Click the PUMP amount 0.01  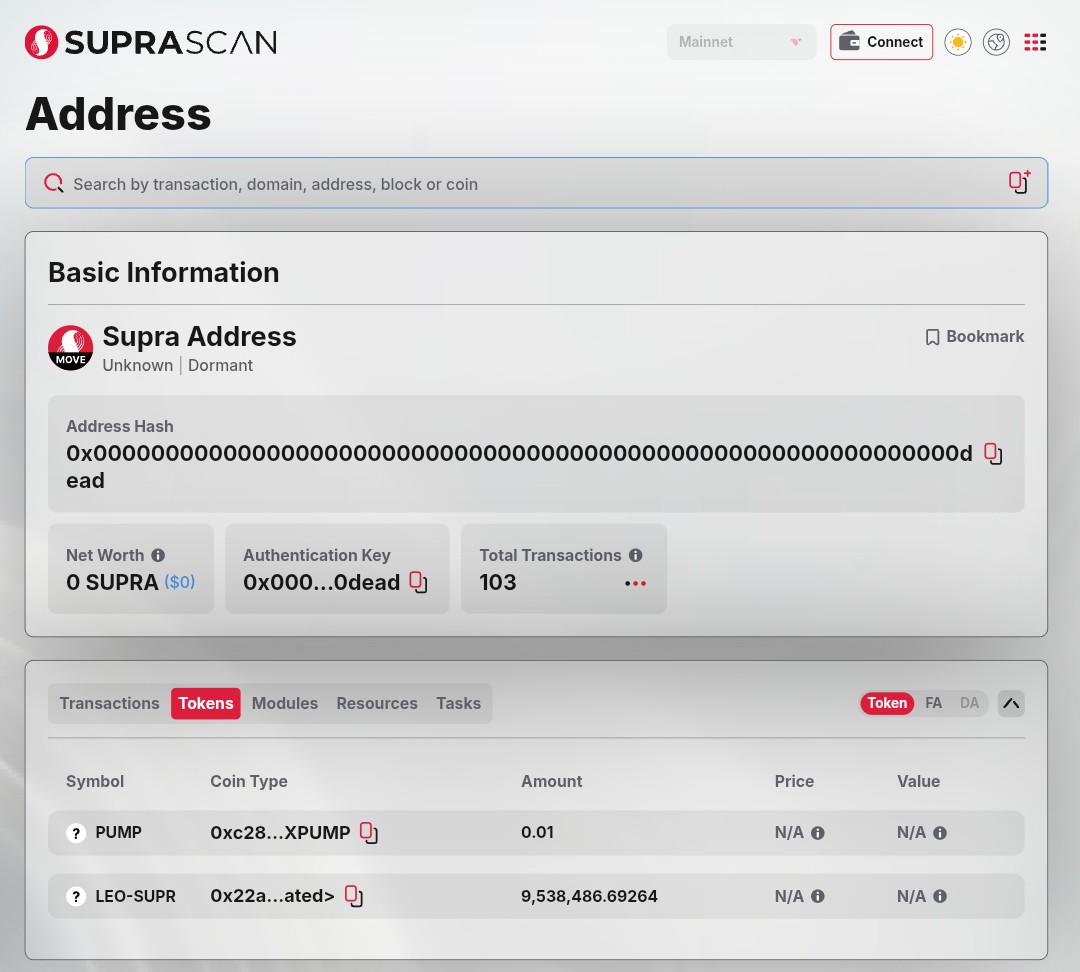537,832
